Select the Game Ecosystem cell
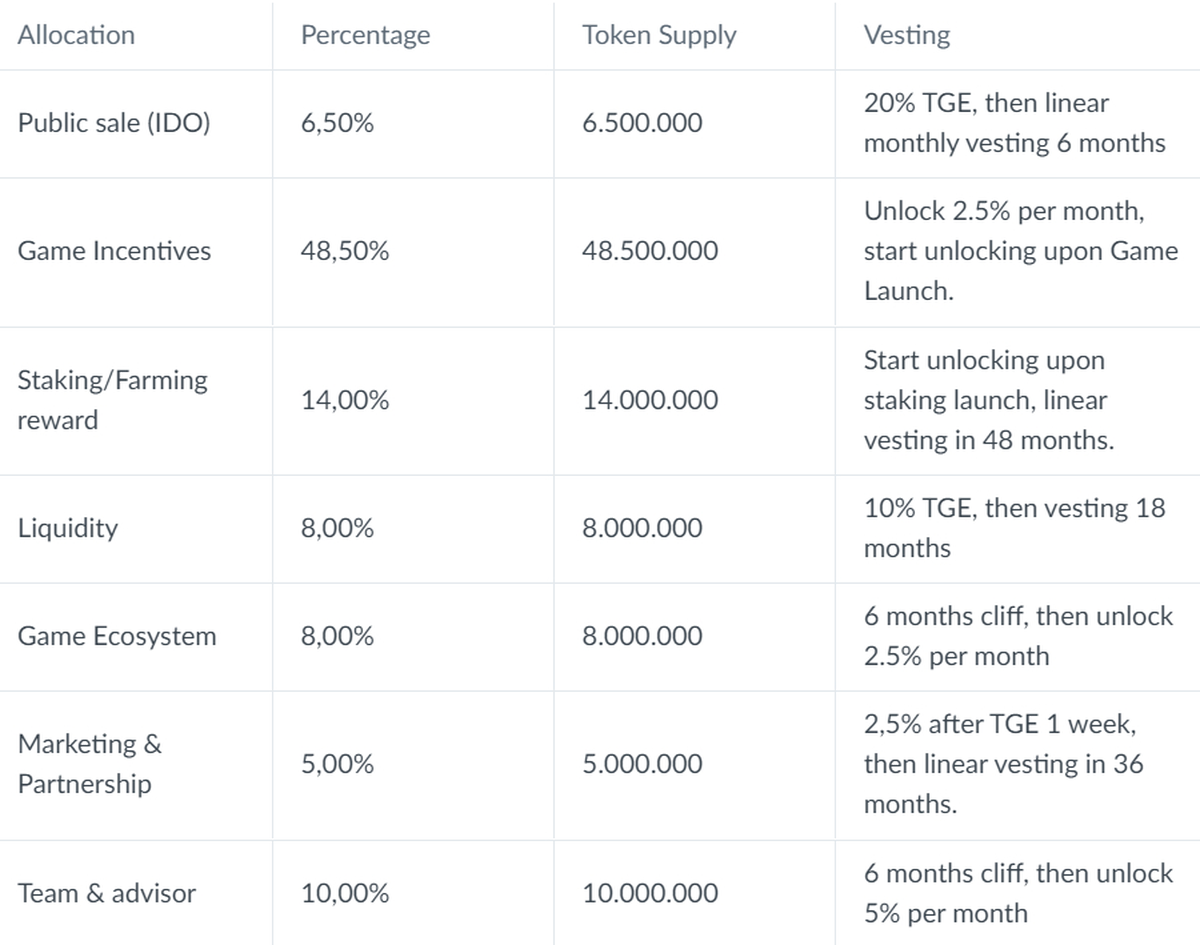 pos(117,636)
